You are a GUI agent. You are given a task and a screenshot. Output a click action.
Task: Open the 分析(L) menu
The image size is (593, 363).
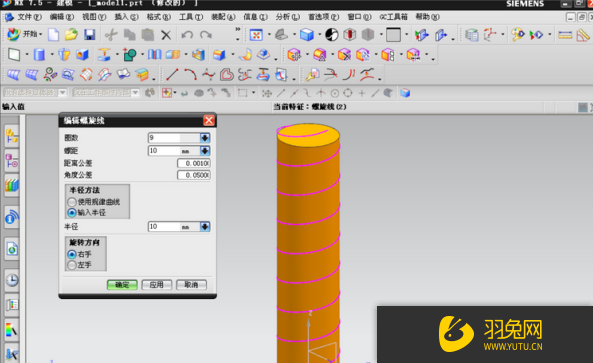(x=288, y=17)
